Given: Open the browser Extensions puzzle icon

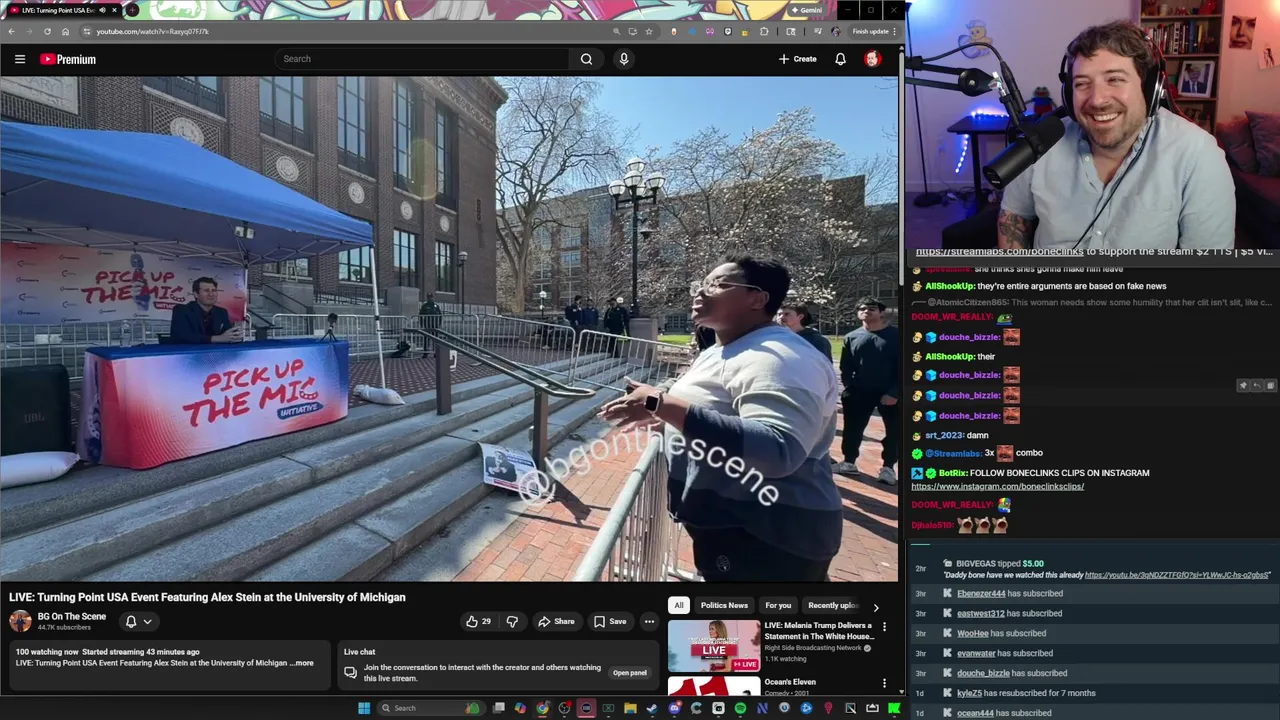Looking at the screenshot, I should click(x=764, y=31).
